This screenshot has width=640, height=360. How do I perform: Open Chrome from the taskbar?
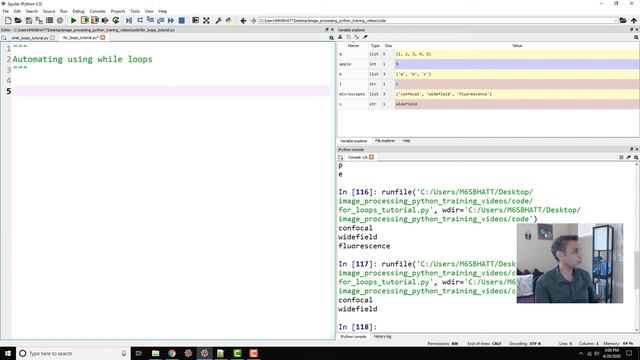pos(172,353)
